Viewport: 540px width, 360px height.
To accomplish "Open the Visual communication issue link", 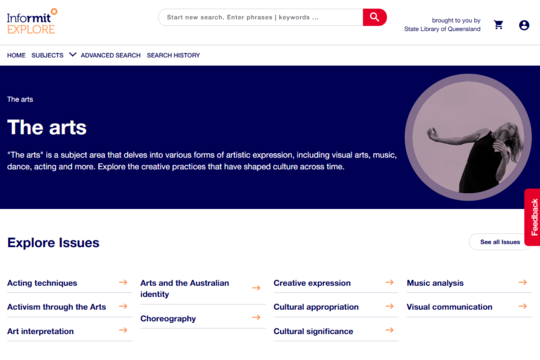I will tap(449, 307).
